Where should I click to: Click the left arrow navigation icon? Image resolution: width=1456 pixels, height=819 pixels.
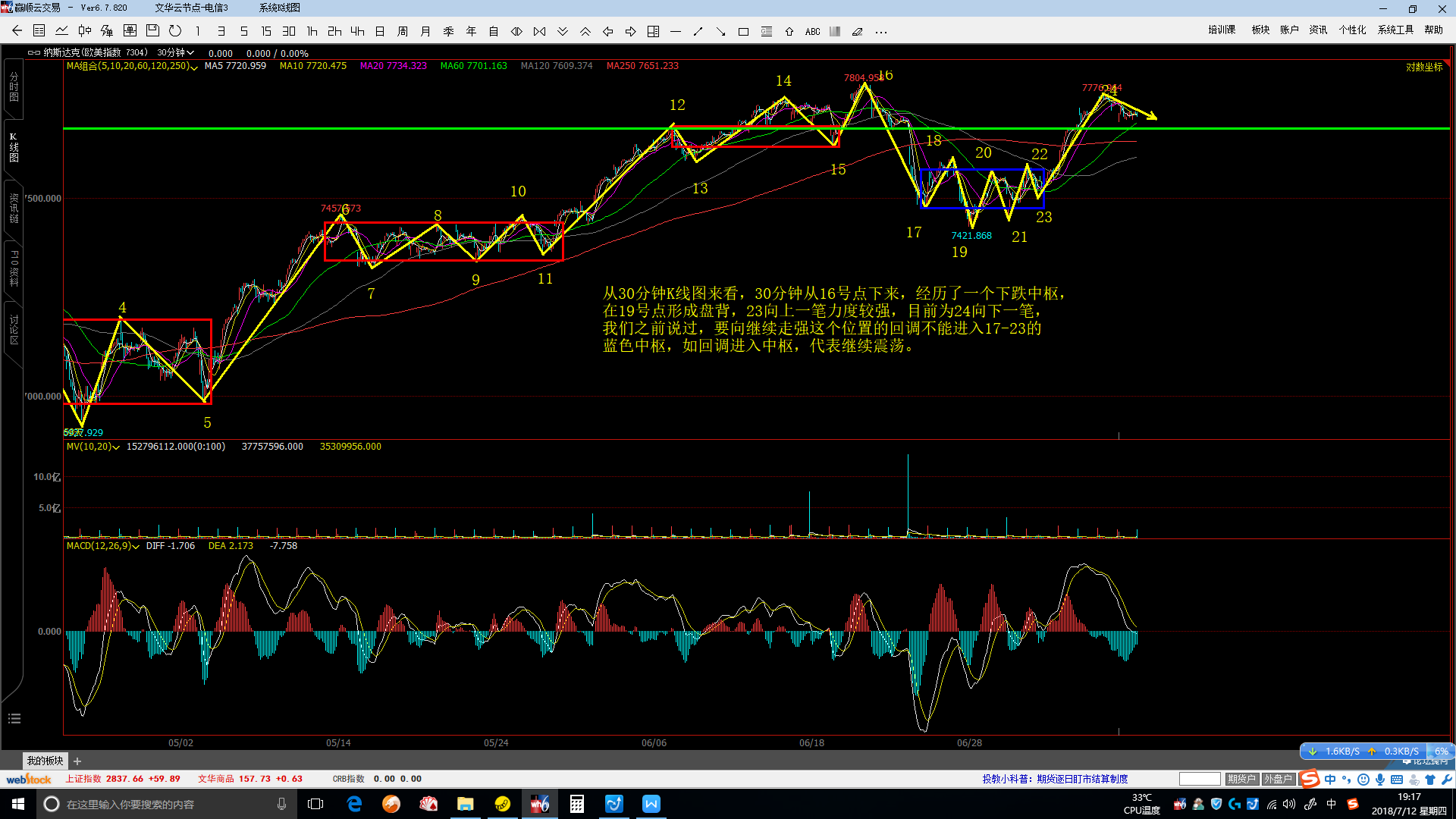[x=607, y=31]
